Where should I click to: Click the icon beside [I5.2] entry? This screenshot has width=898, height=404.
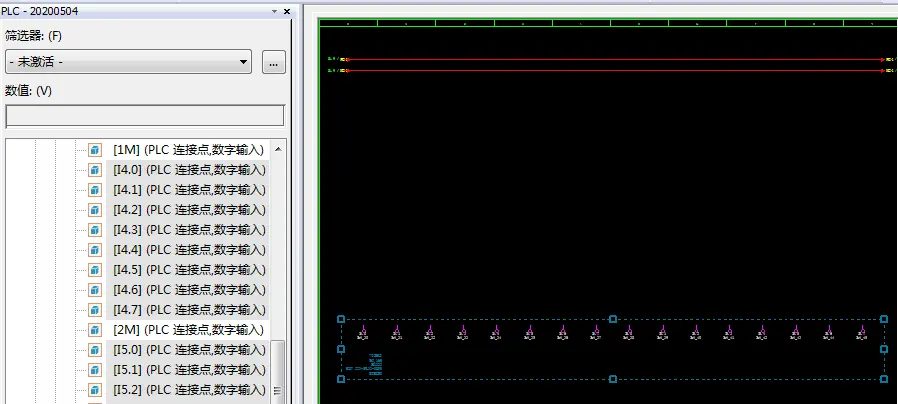(x=95, y=390)
